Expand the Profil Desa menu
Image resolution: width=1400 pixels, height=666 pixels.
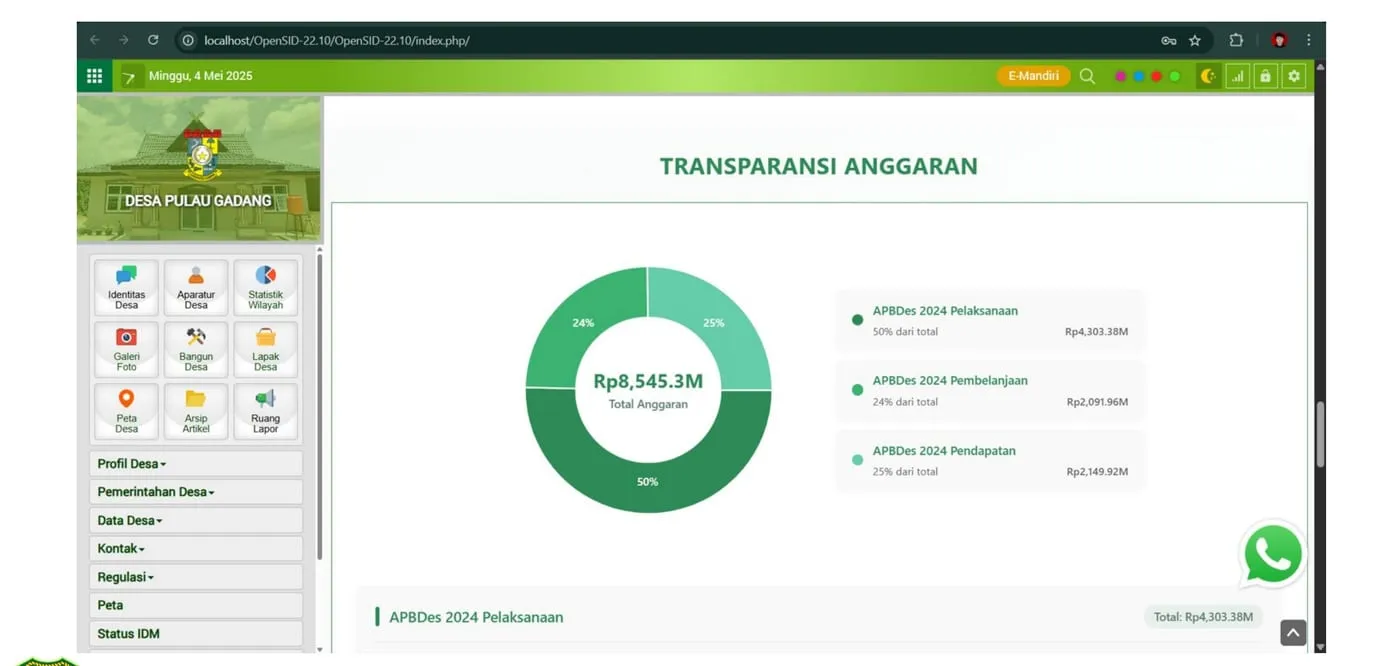[x=196, y=464]
